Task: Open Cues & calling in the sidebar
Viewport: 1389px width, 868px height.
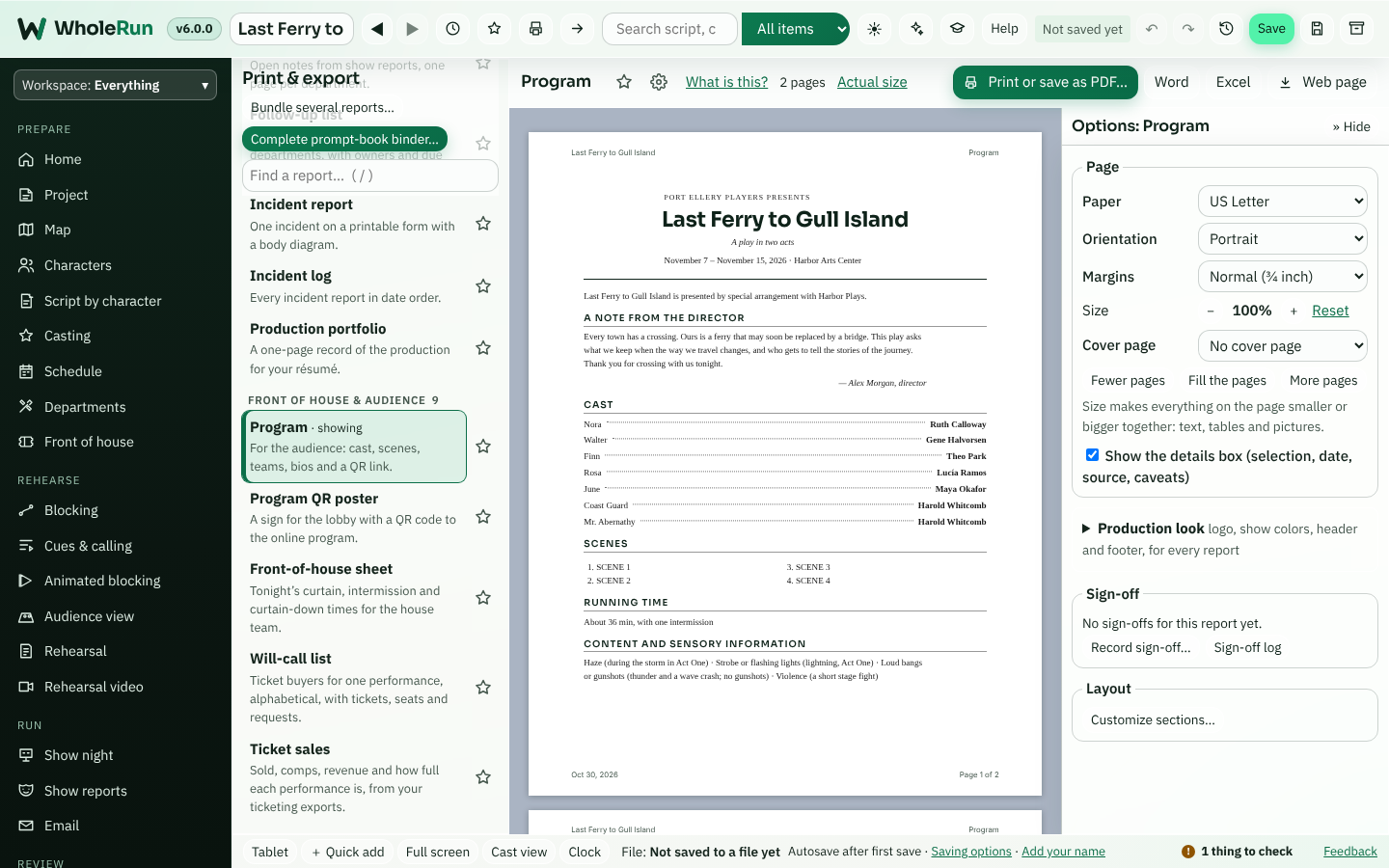Action: pyautogui.click(x=116, y=546)
